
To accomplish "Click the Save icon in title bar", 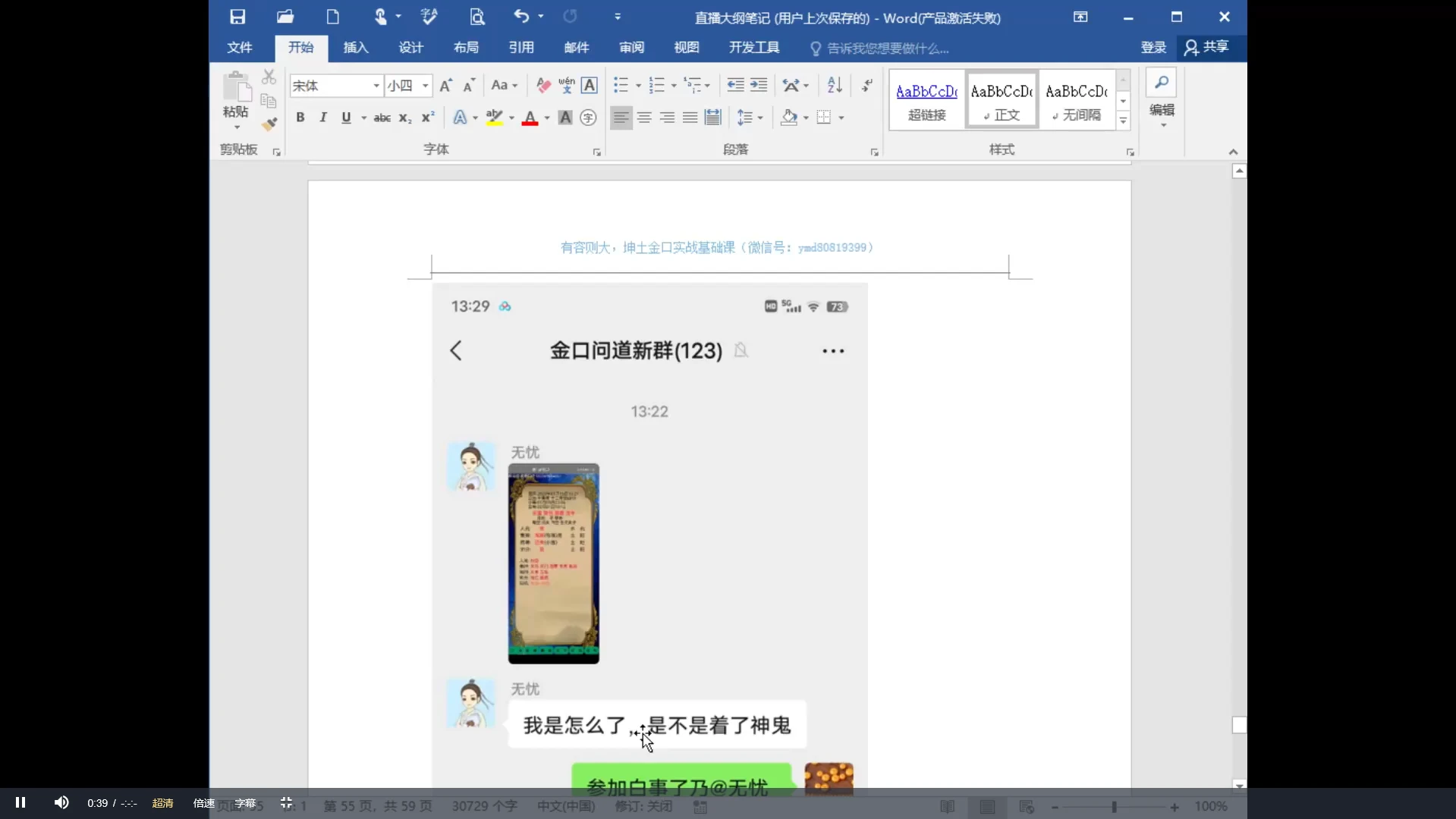I will pos(237,17).
